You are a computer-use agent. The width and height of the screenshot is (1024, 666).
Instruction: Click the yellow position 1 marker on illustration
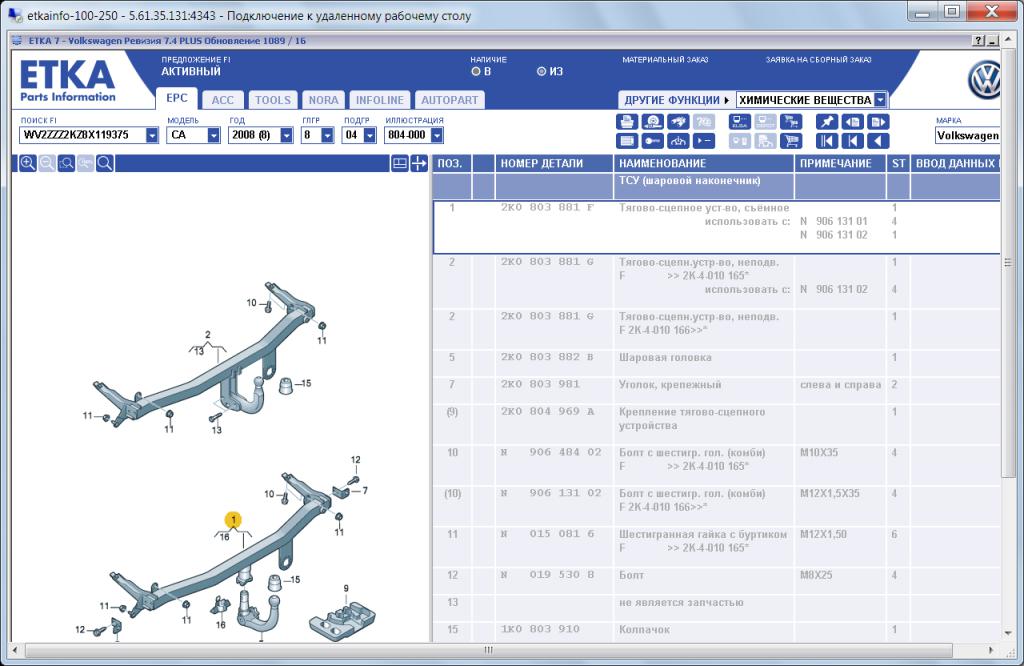(x=233, y=520)
